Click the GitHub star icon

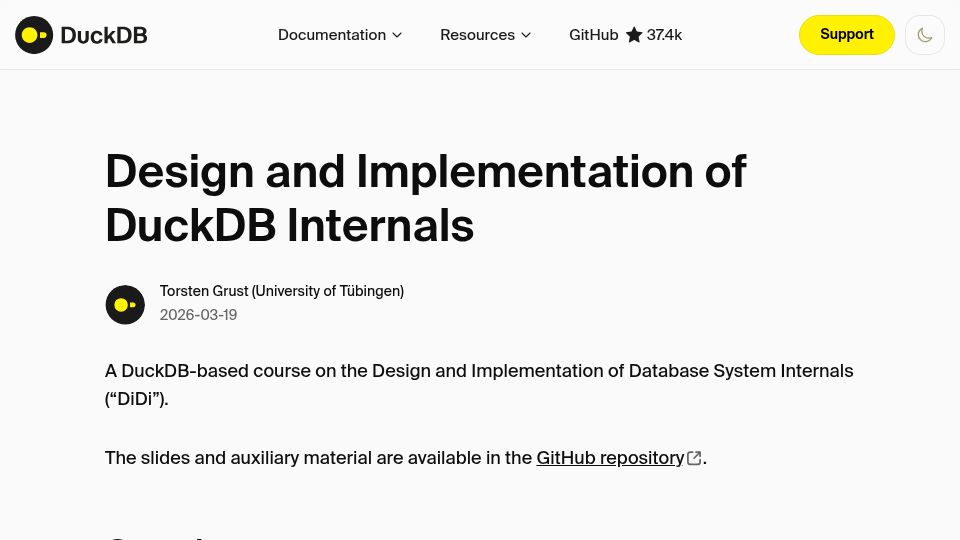point(634,35)
